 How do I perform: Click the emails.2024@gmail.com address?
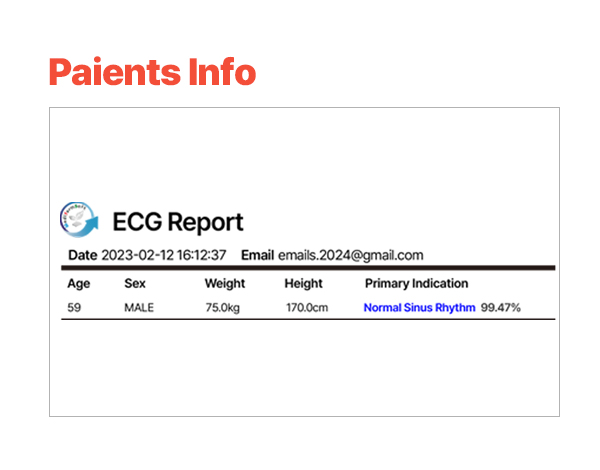click(x=351, y=255)
